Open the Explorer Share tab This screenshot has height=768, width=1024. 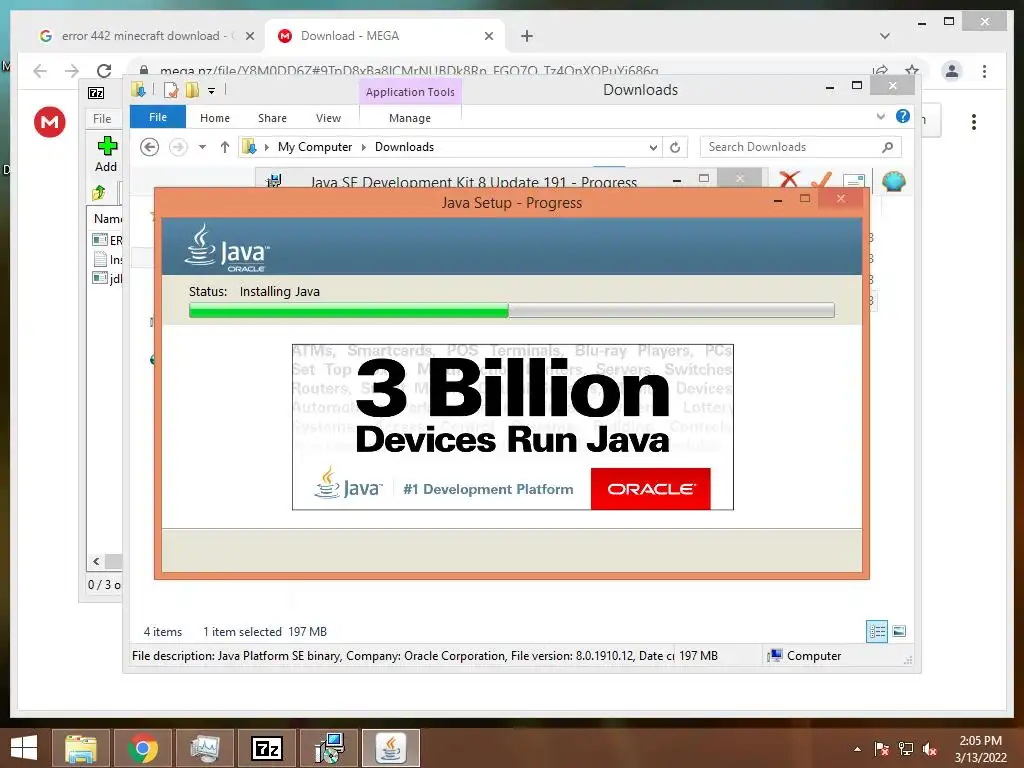click(272, 118)
